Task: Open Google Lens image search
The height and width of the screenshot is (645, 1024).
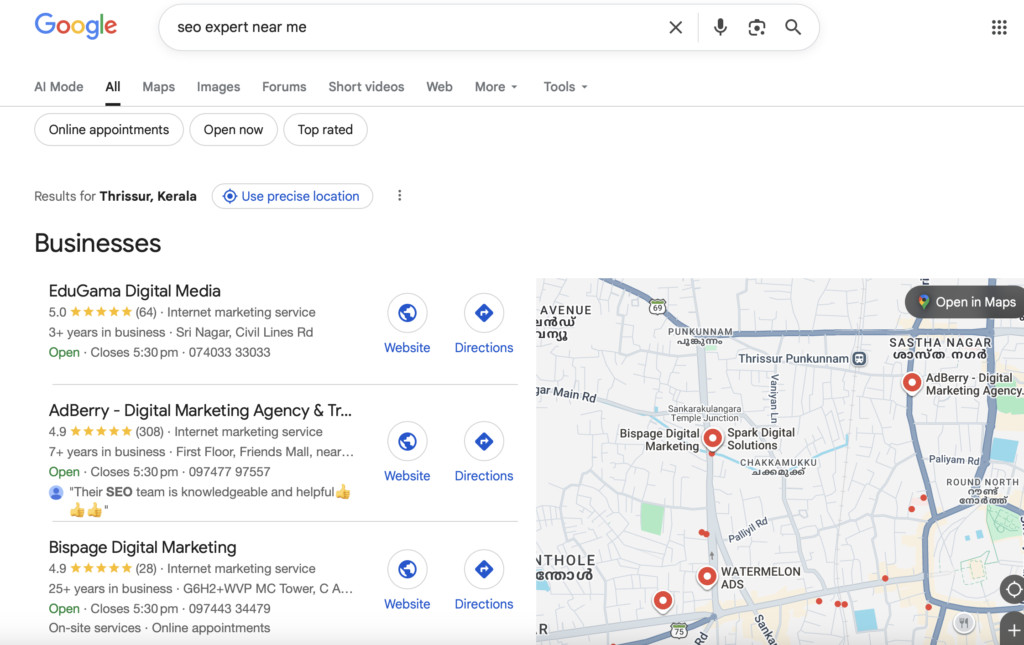Action: (756, 27)
